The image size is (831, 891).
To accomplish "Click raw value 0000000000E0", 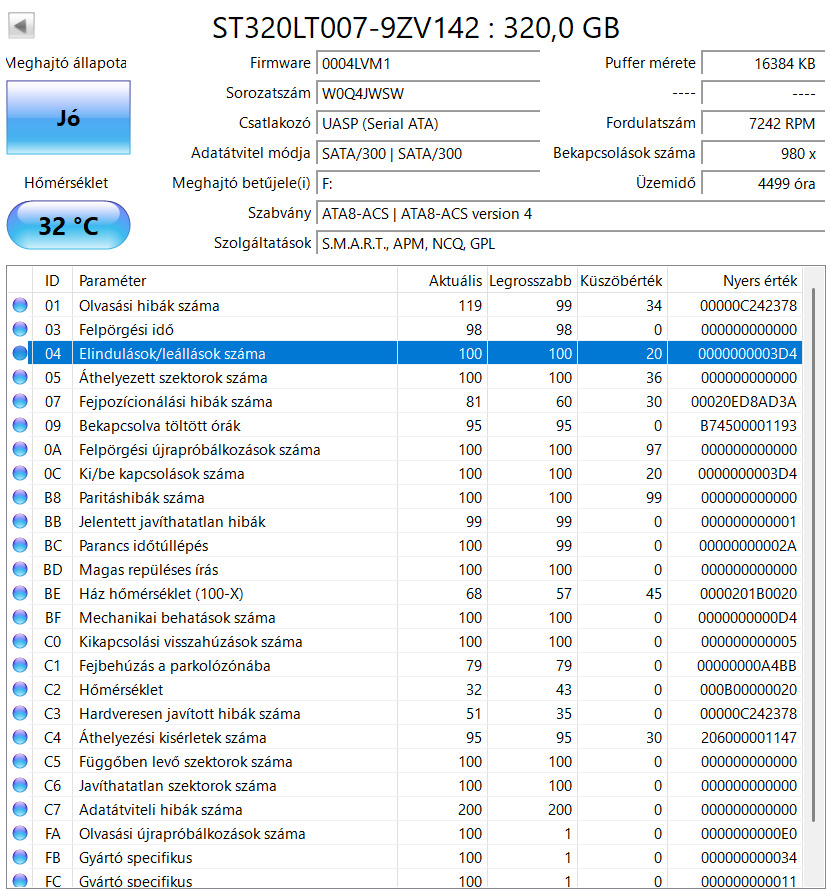I will [x=749, y=834].
